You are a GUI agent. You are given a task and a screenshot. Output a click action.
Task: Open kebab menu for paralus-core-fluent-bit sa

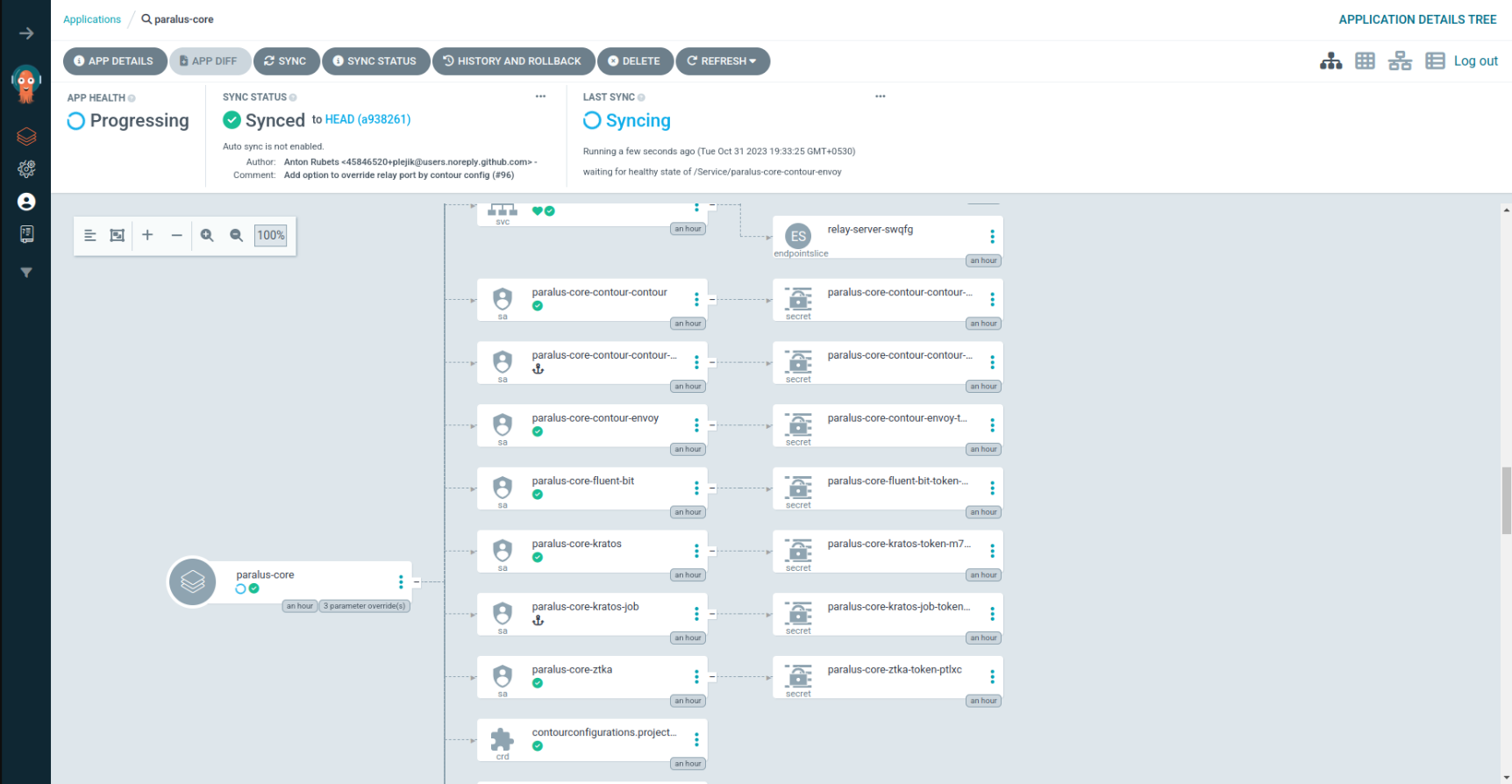(x=696, y=488)
